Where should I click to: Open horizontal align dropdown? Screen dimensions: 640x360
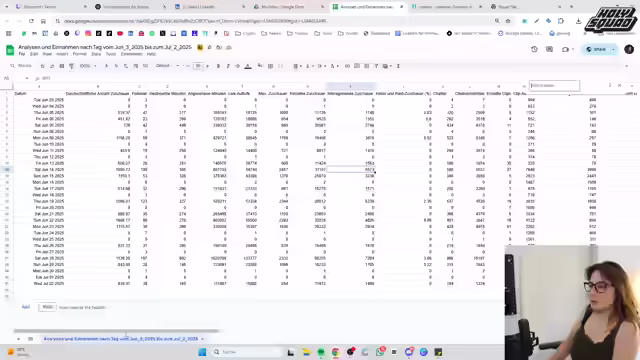tap(297, 66)
